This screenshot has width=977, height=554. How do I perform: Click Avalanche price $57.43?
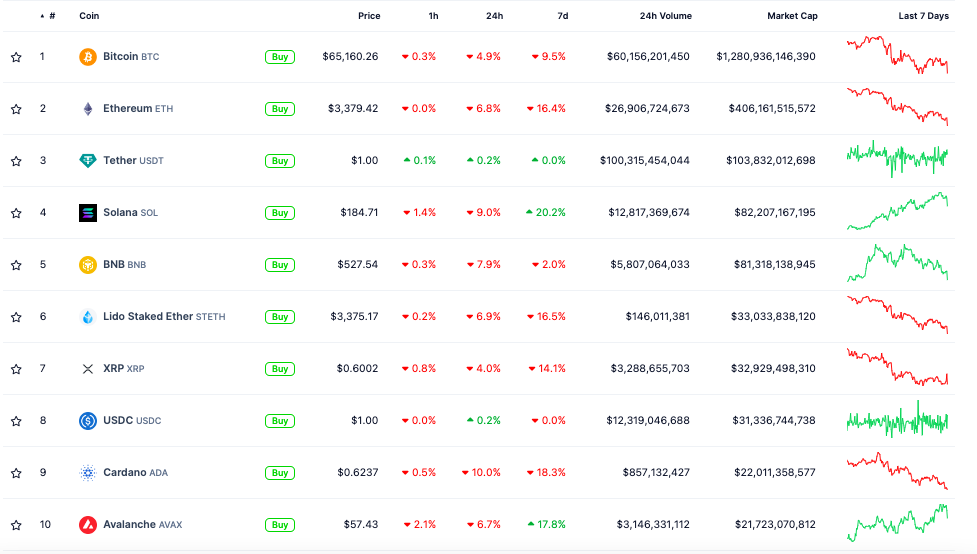click(x=361, y=525)
